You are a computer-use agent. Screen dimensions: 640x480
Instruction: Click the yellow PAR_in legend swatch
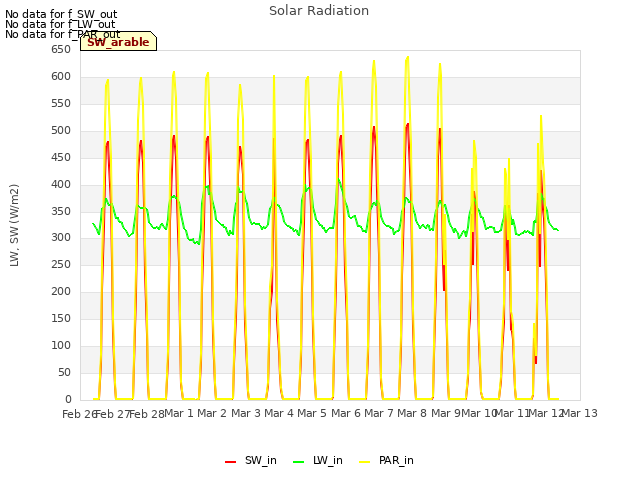click(x=364, y=462)
